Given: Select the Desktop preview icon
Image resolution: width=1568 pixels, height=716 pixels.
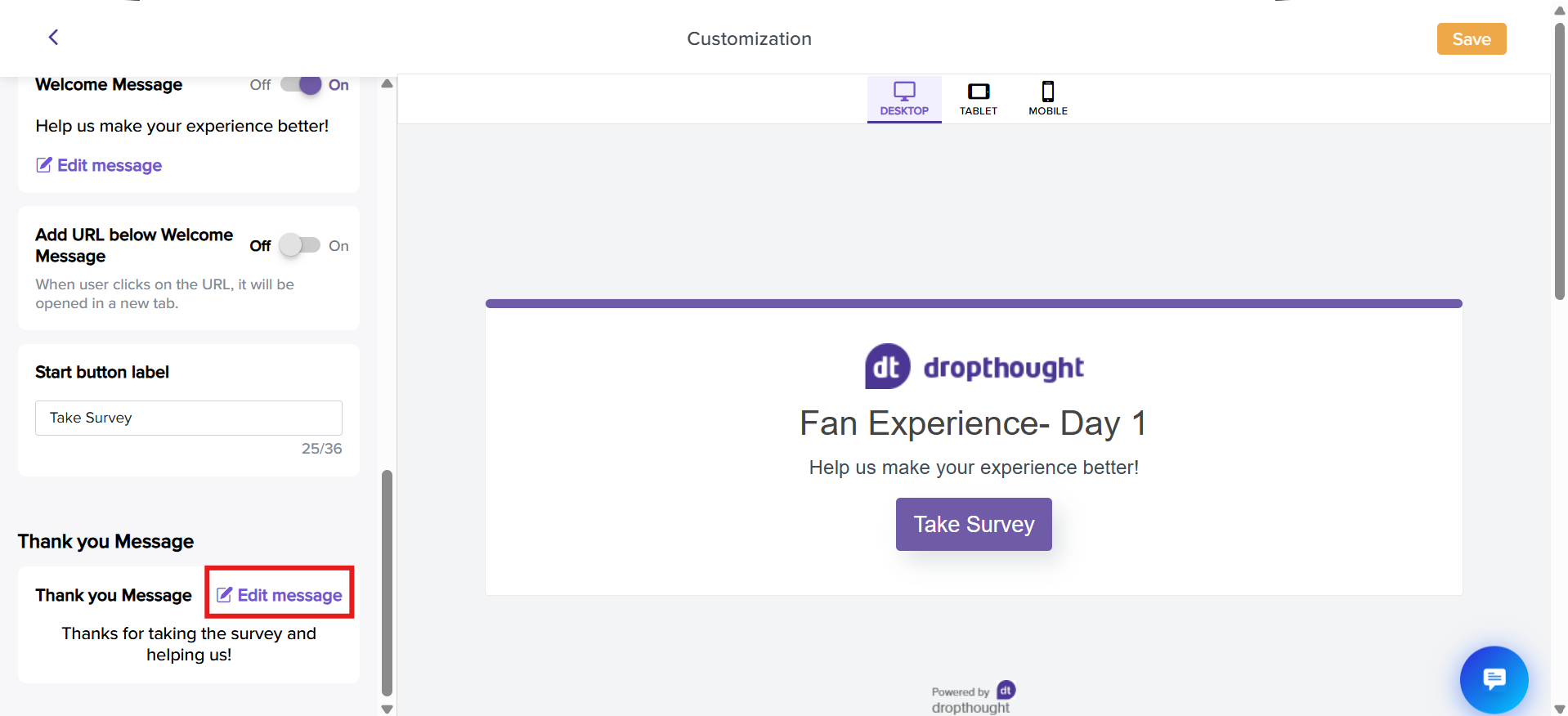Looking at the screenshot, I should point(904,91).
